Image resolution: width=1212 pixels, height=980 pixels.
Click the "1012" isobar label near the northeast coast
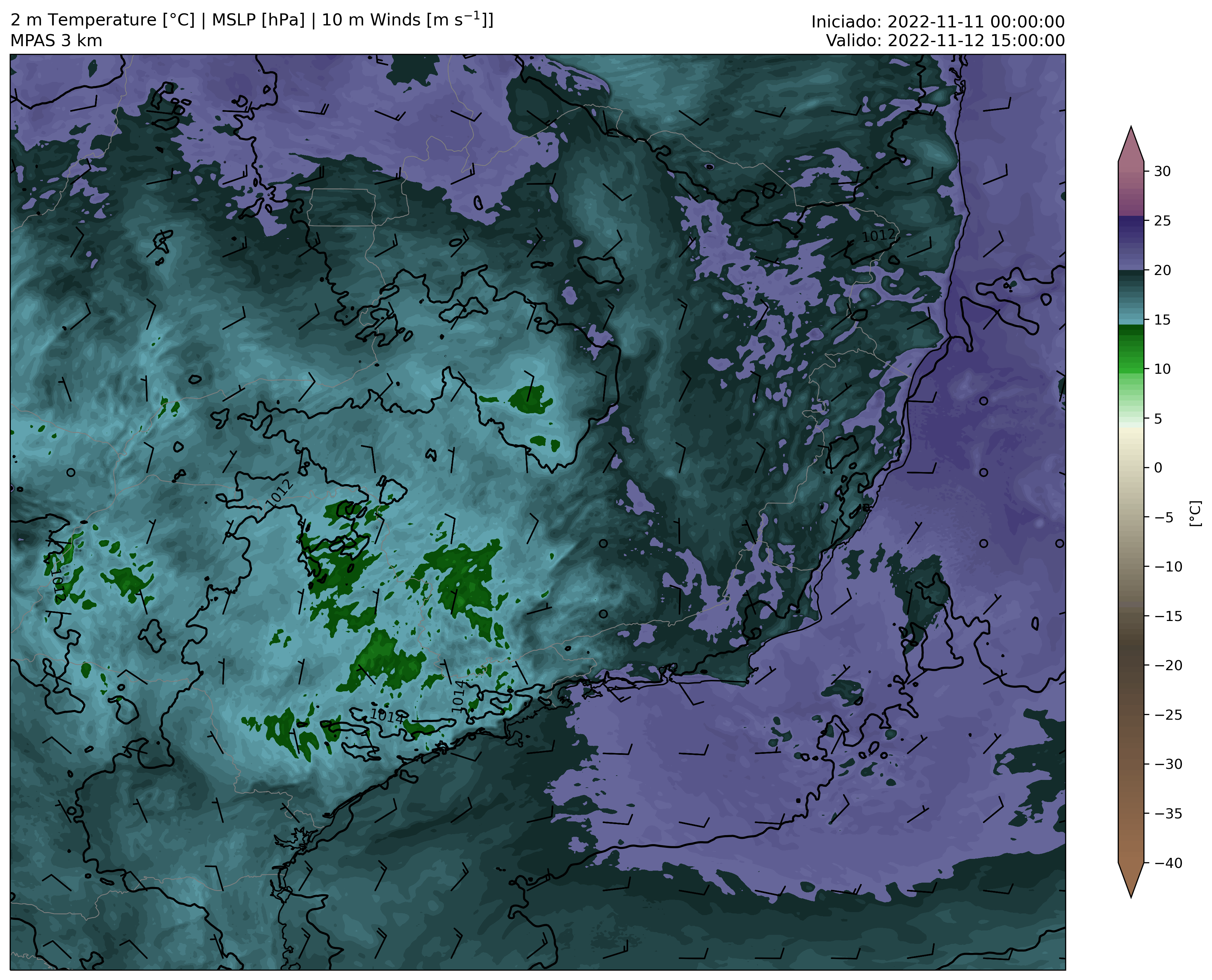[x=878, y=236]
